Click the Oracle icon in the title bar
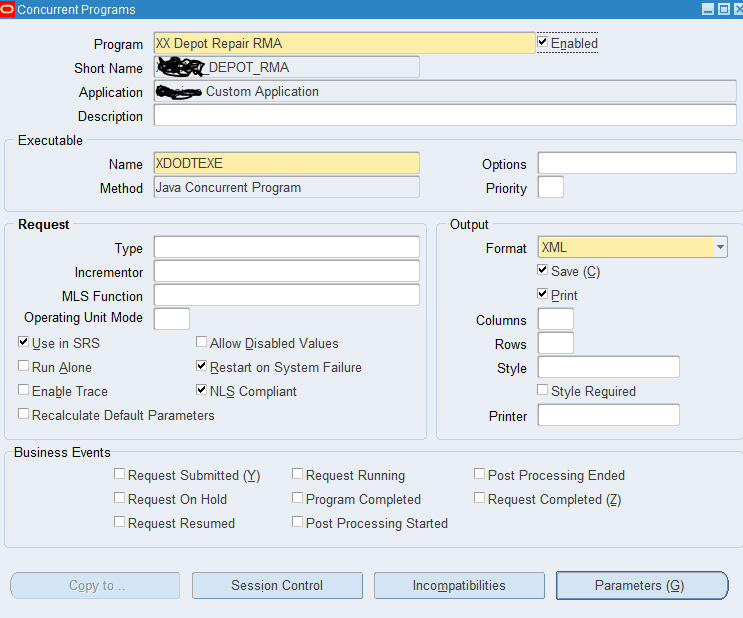 click(7, 9)
